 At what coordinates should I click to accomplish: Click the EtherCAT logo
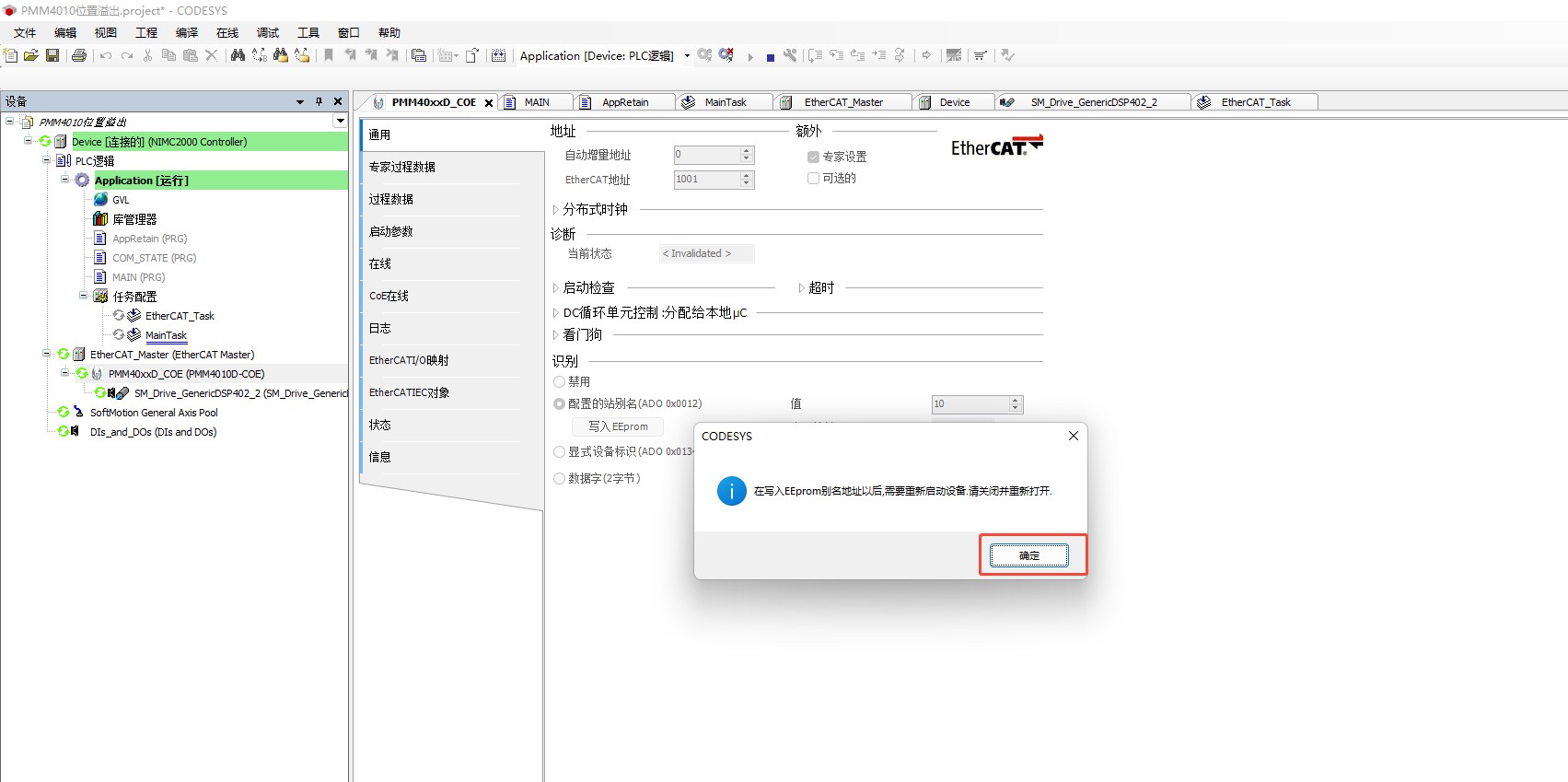pos(997,146)
